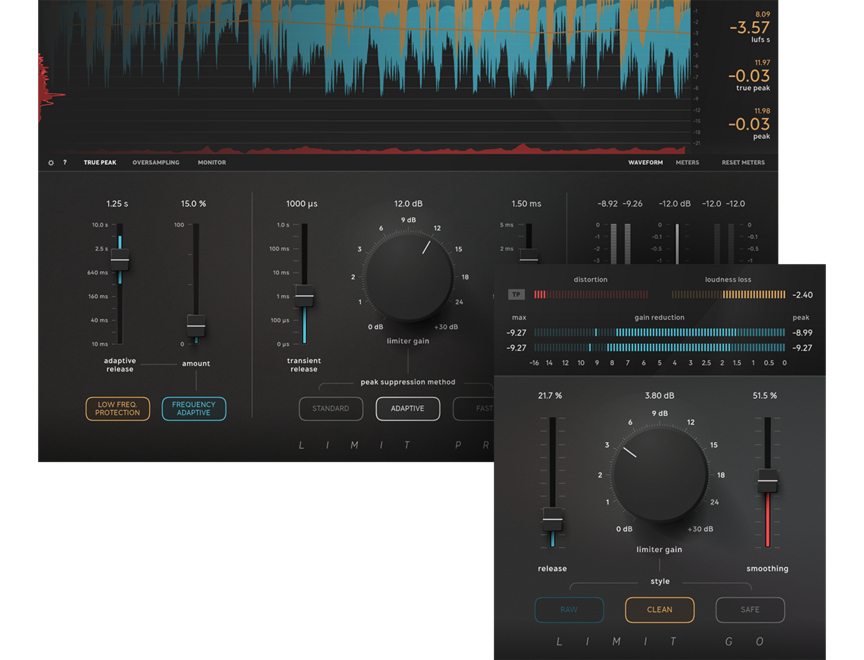The image size is (864, 660).
Task: Select the SAFE style in Limit Go
Action: point(750,610)
